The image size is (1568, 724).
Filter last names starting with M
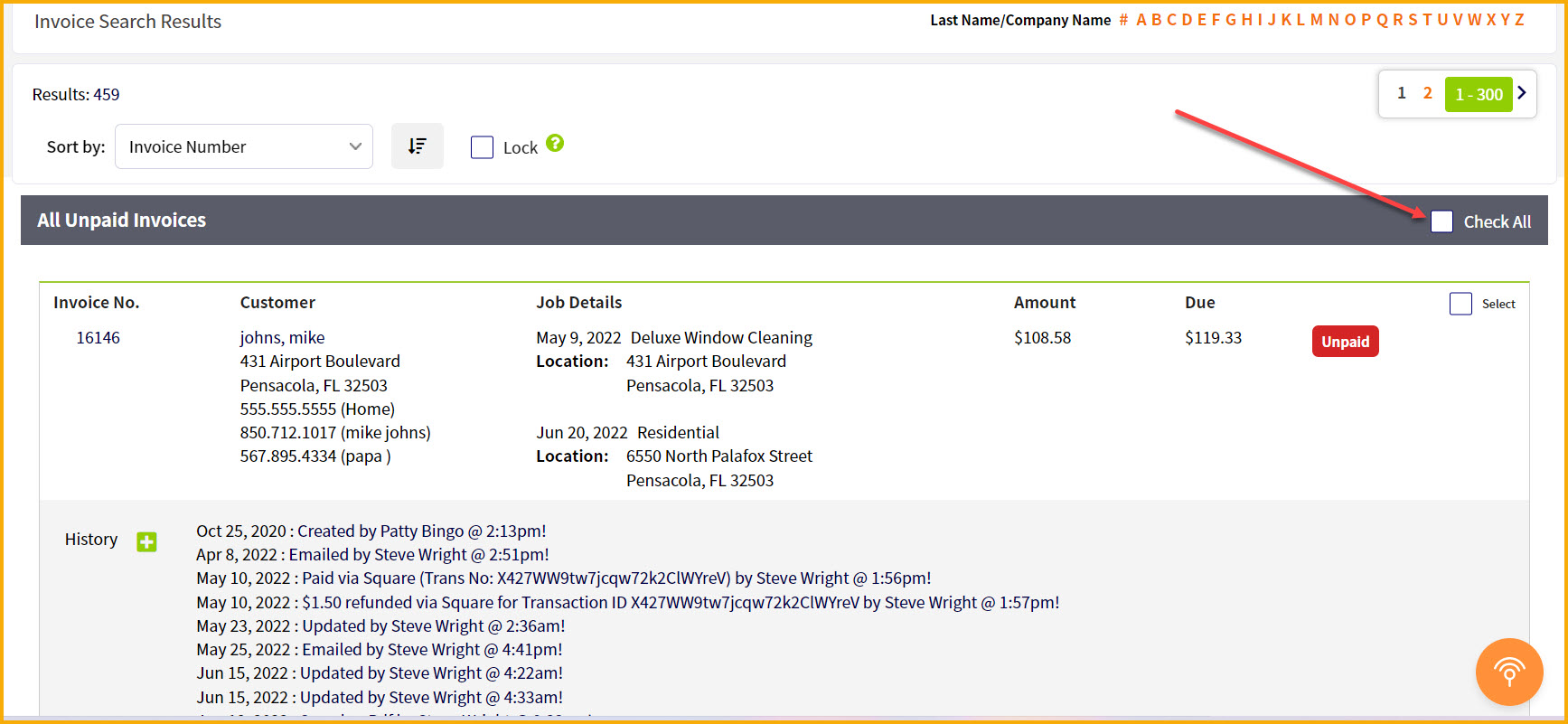pos(1317,20)
